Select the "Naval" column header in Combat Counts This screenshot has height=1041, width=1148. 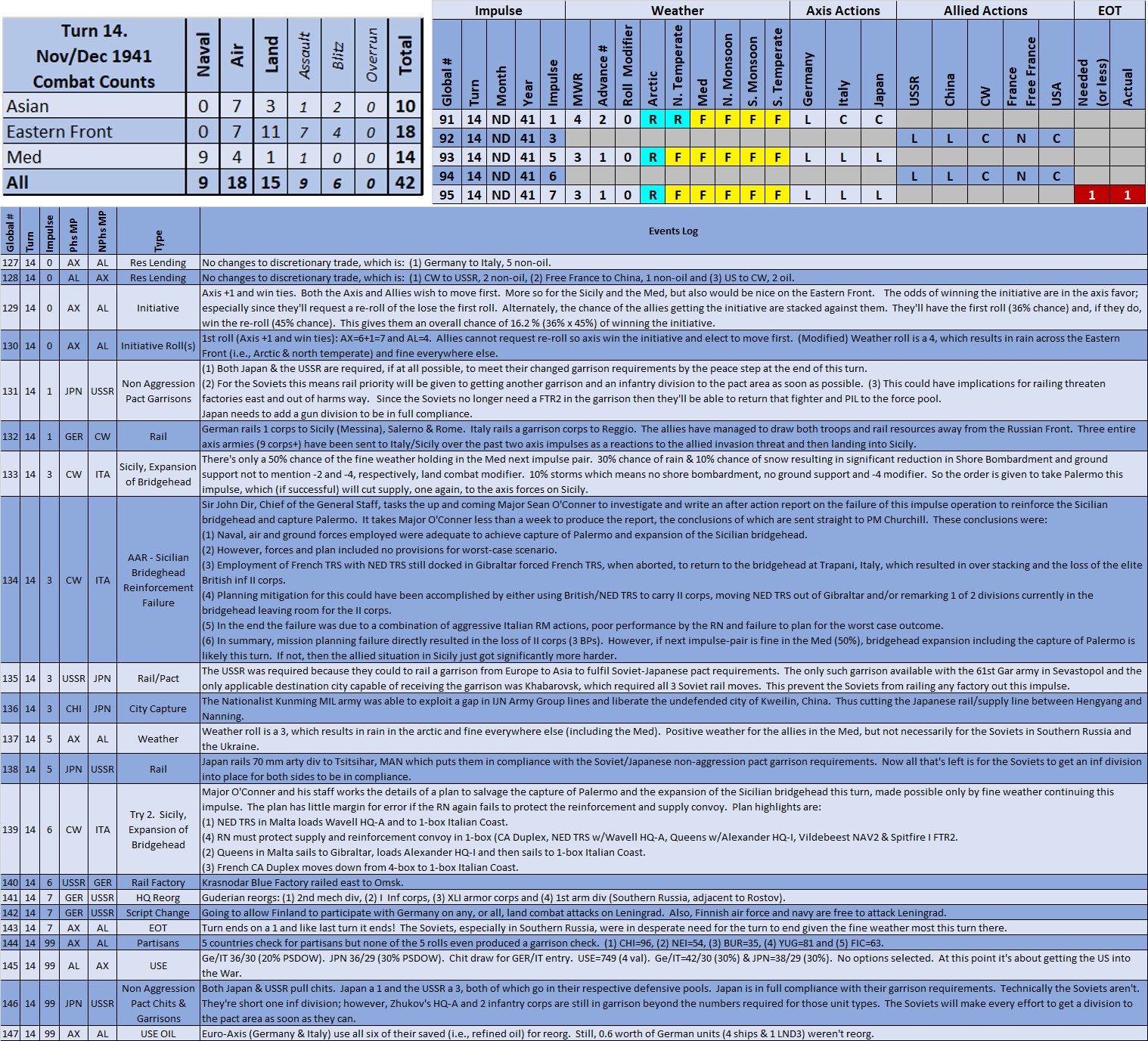pos(203,55)
